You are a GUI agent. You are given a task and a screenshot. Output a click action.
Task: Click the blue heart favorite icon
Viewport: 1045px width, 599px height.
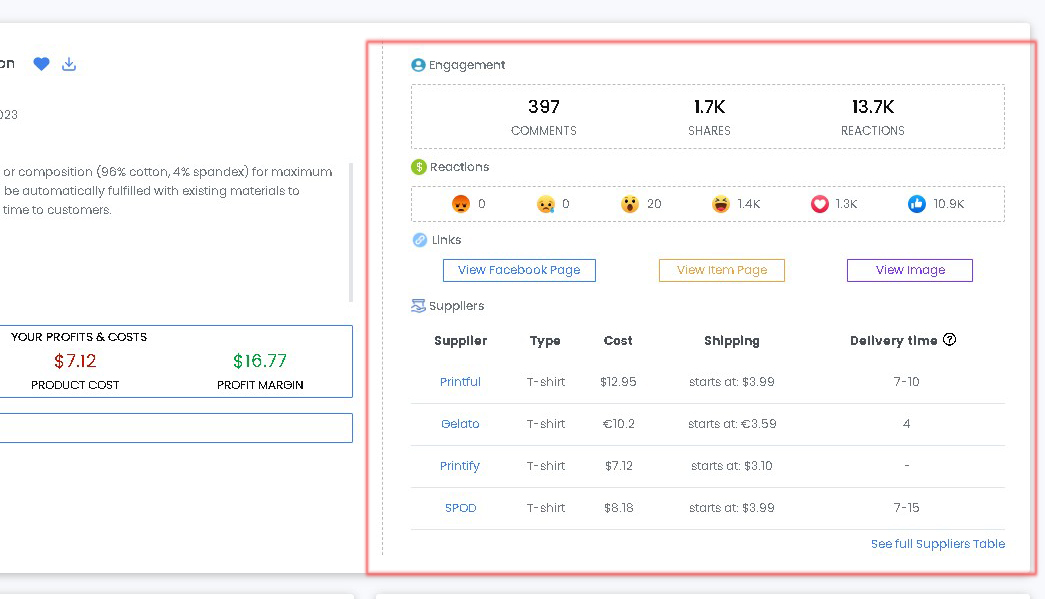point(41,64)
